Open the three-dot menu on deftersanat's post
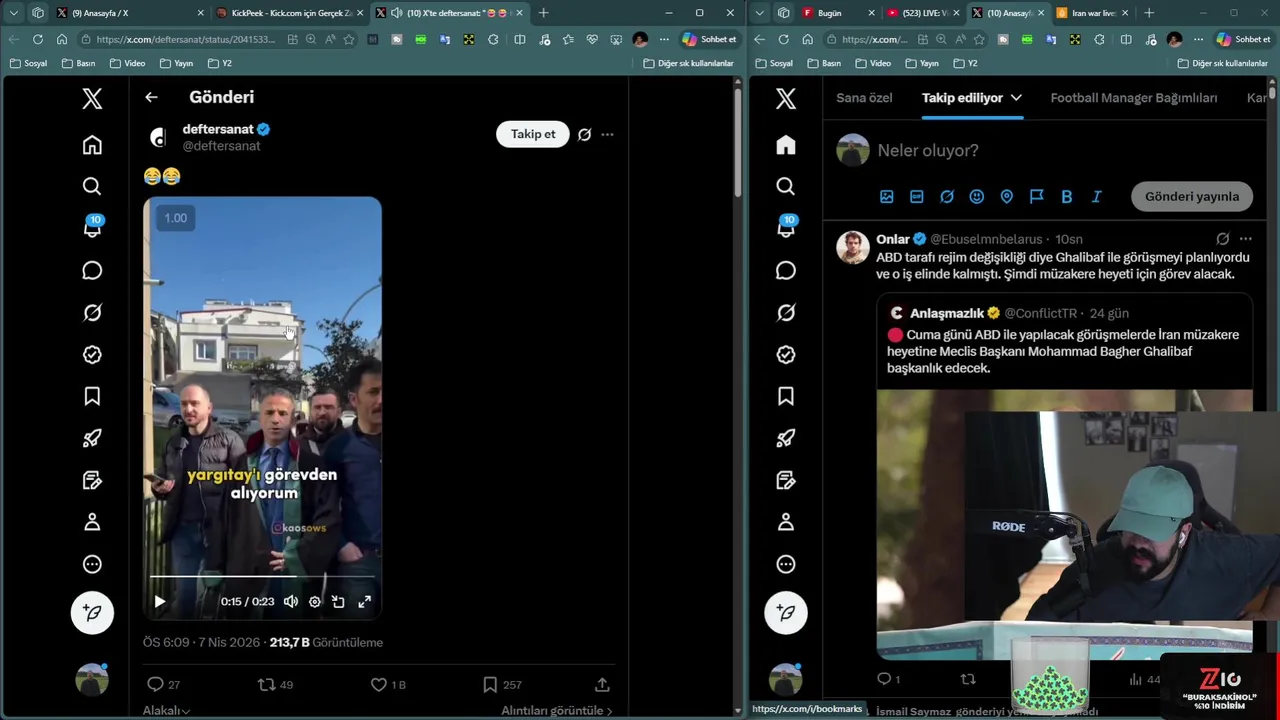1280x720 pixels. coord(607,134)
